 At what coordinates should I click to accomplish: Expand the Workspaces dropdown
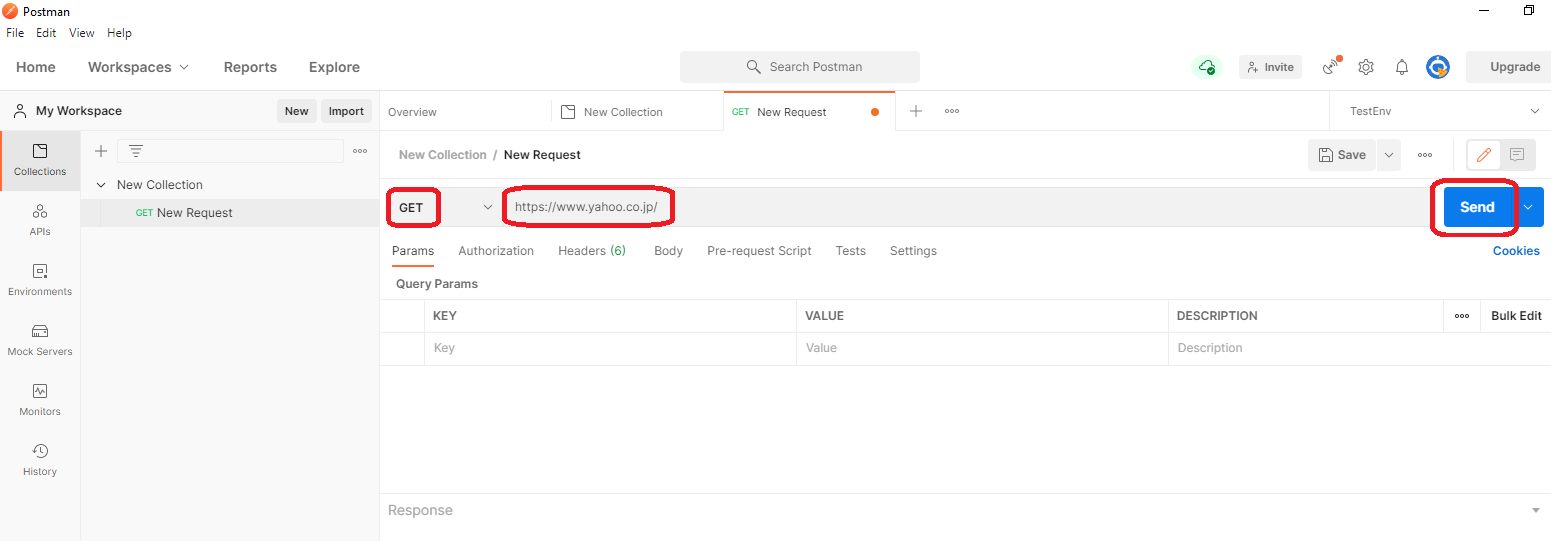click(138, 67)
